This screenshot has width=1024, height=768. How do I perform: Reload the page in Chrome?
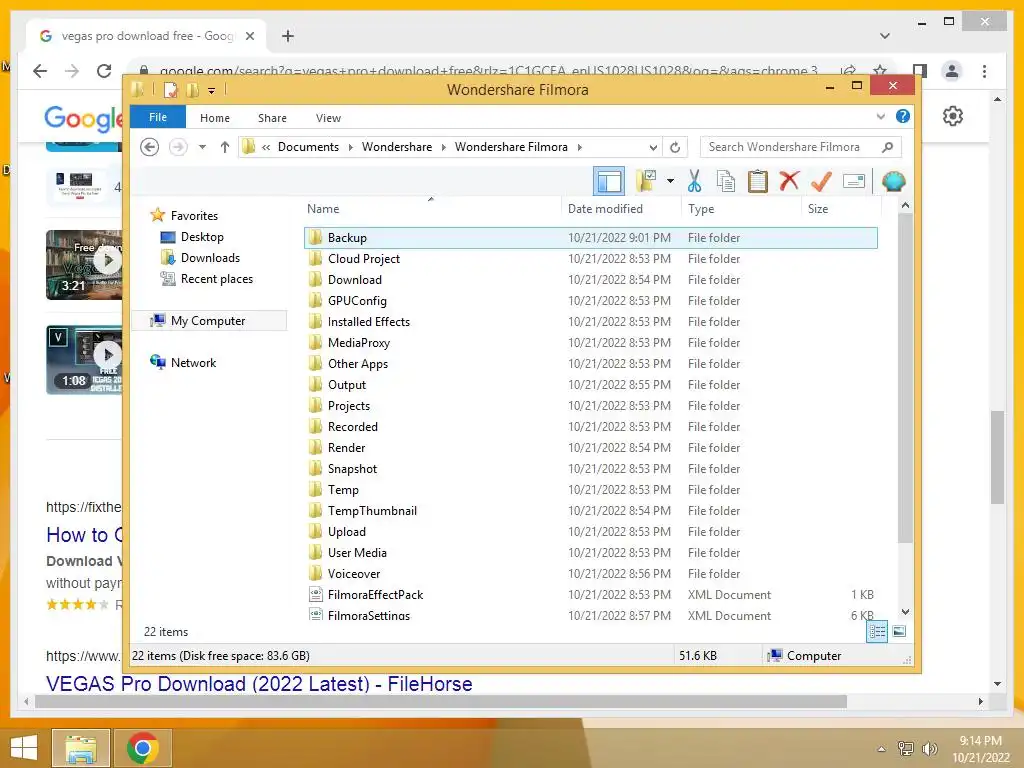pos(104,71)
